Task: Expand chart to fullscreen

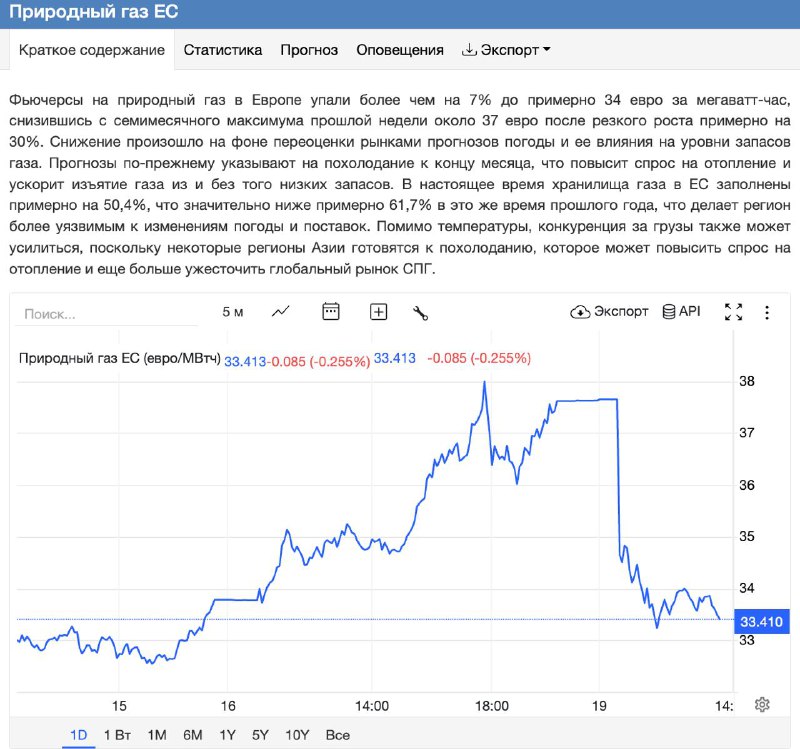Action: click(733, 312)
